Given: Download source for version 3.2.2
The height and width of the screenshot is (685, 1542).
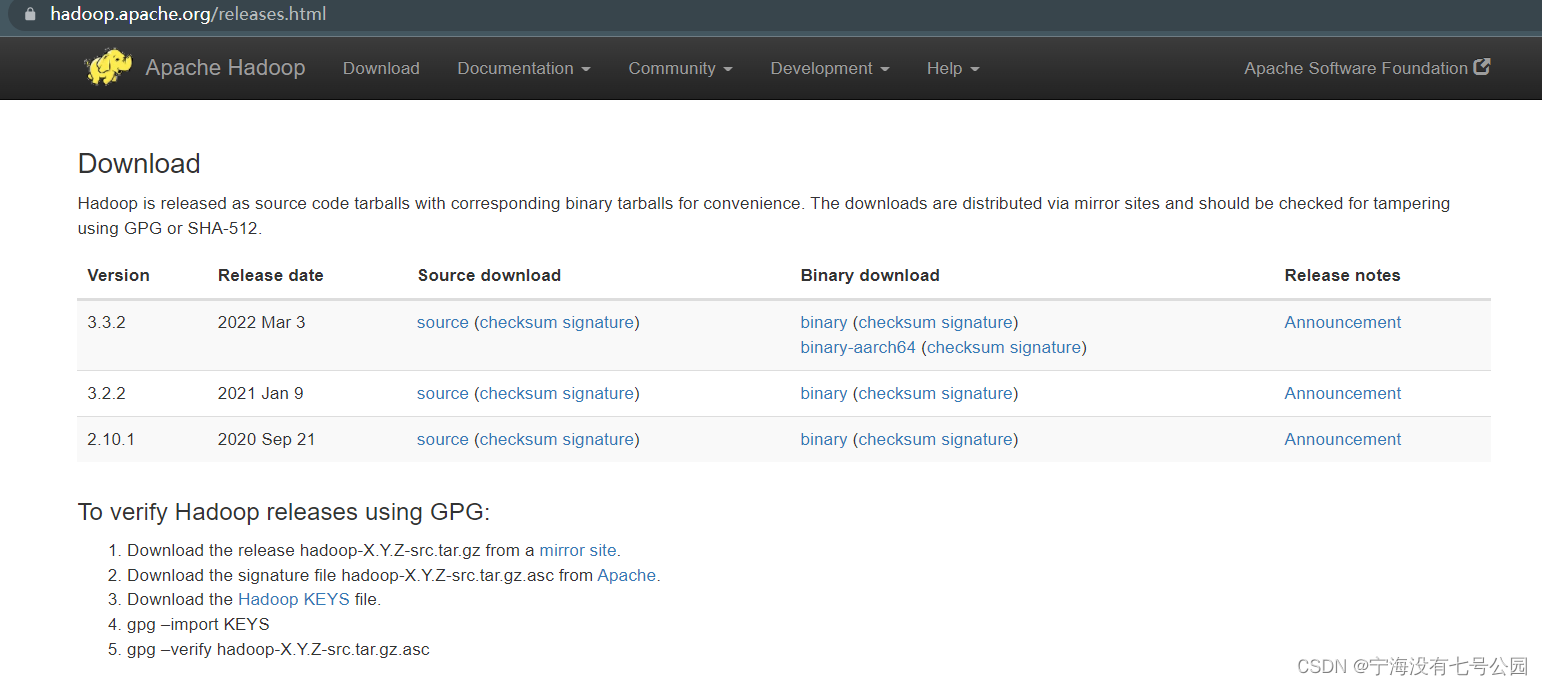Looking at the screenshot, I should 443,393.
